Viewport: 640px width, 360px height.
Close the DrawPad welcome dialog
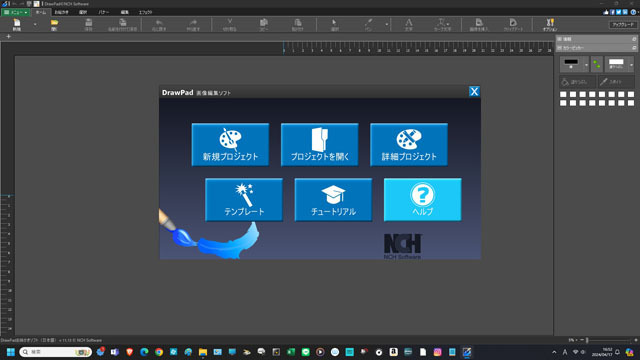[x=474, y=91]
